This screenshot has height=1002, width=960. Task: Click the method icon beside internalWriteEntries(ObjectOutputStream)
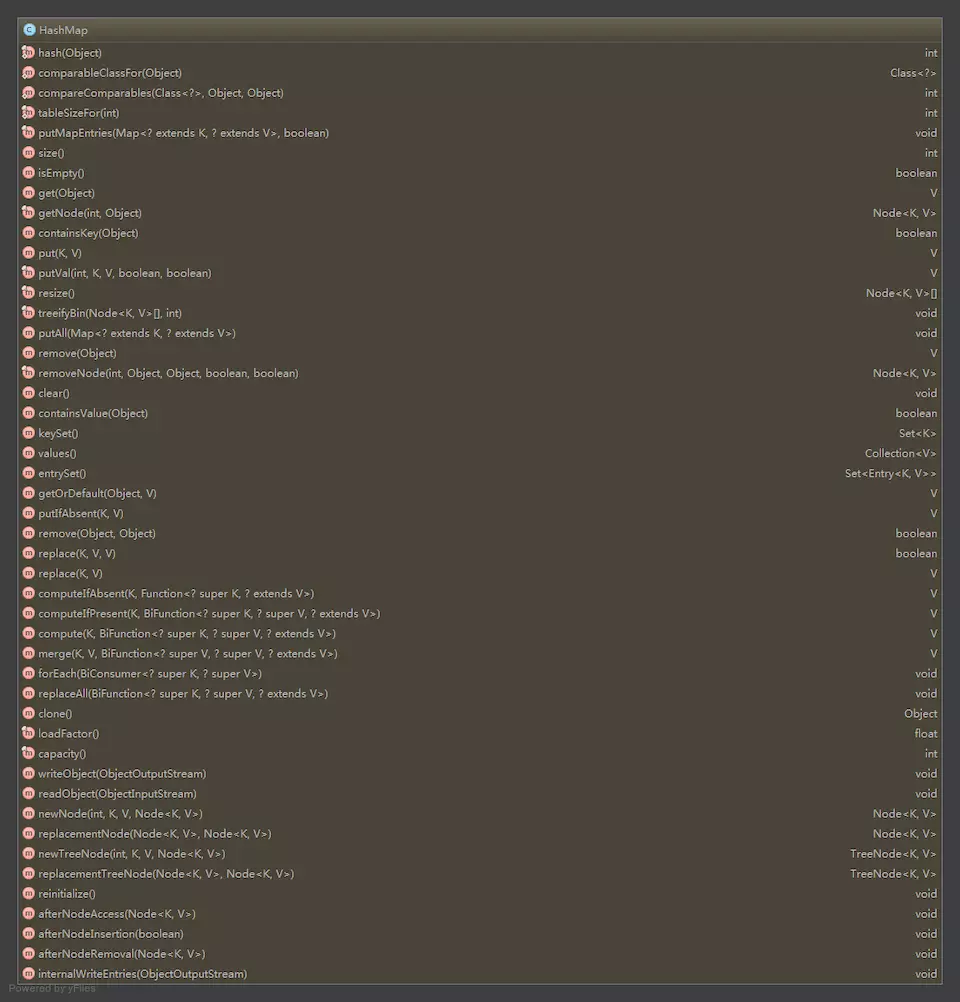[x=28, y=974]
